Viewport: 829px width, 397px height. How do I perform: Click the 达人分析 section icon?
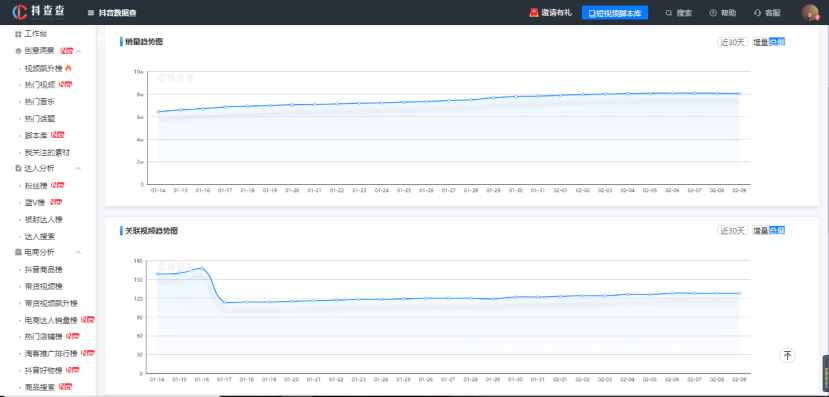click(x=18, y=169)
